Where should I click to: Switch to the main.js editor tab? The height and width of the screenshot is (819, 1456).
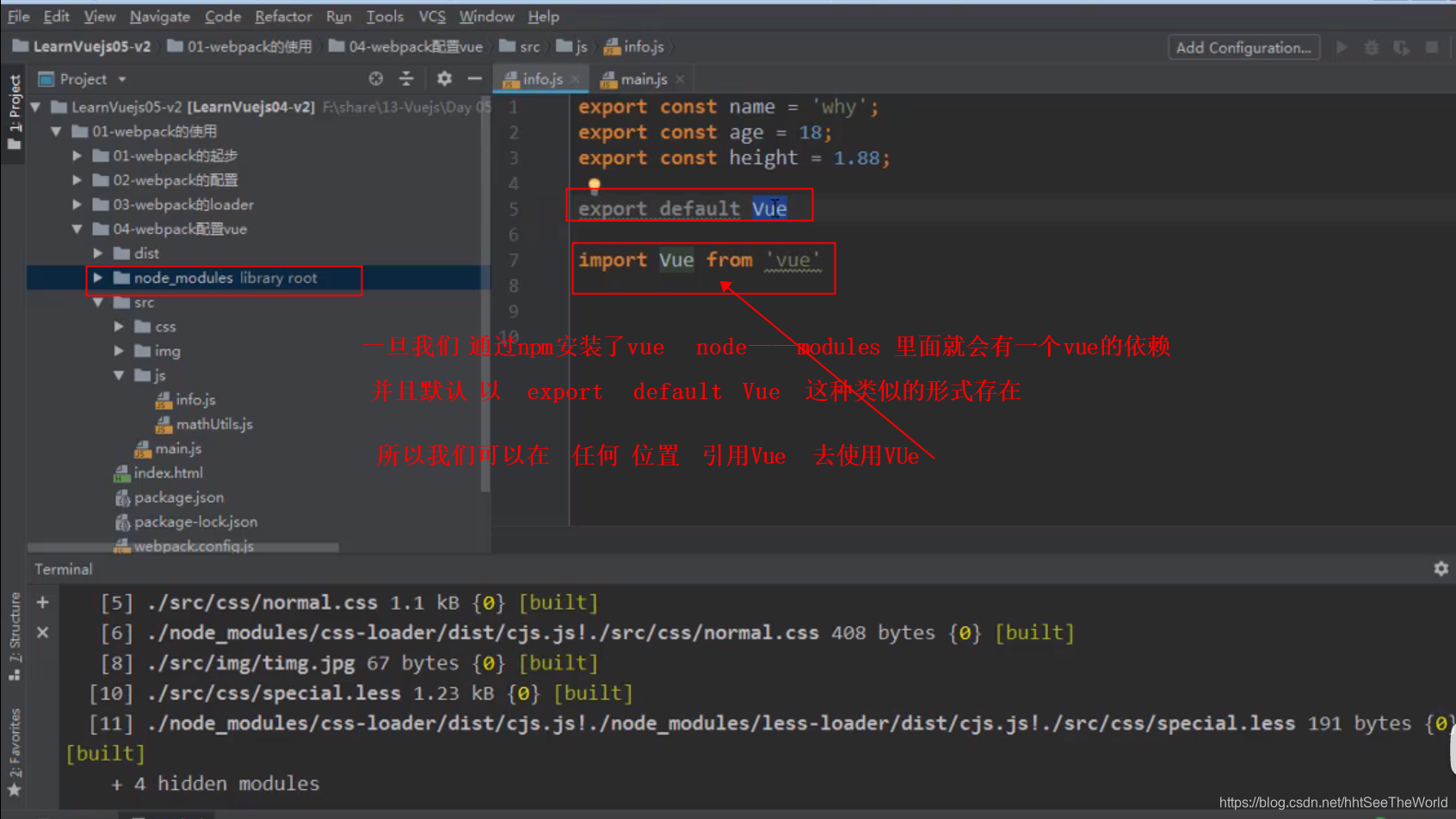coord(643,79)
